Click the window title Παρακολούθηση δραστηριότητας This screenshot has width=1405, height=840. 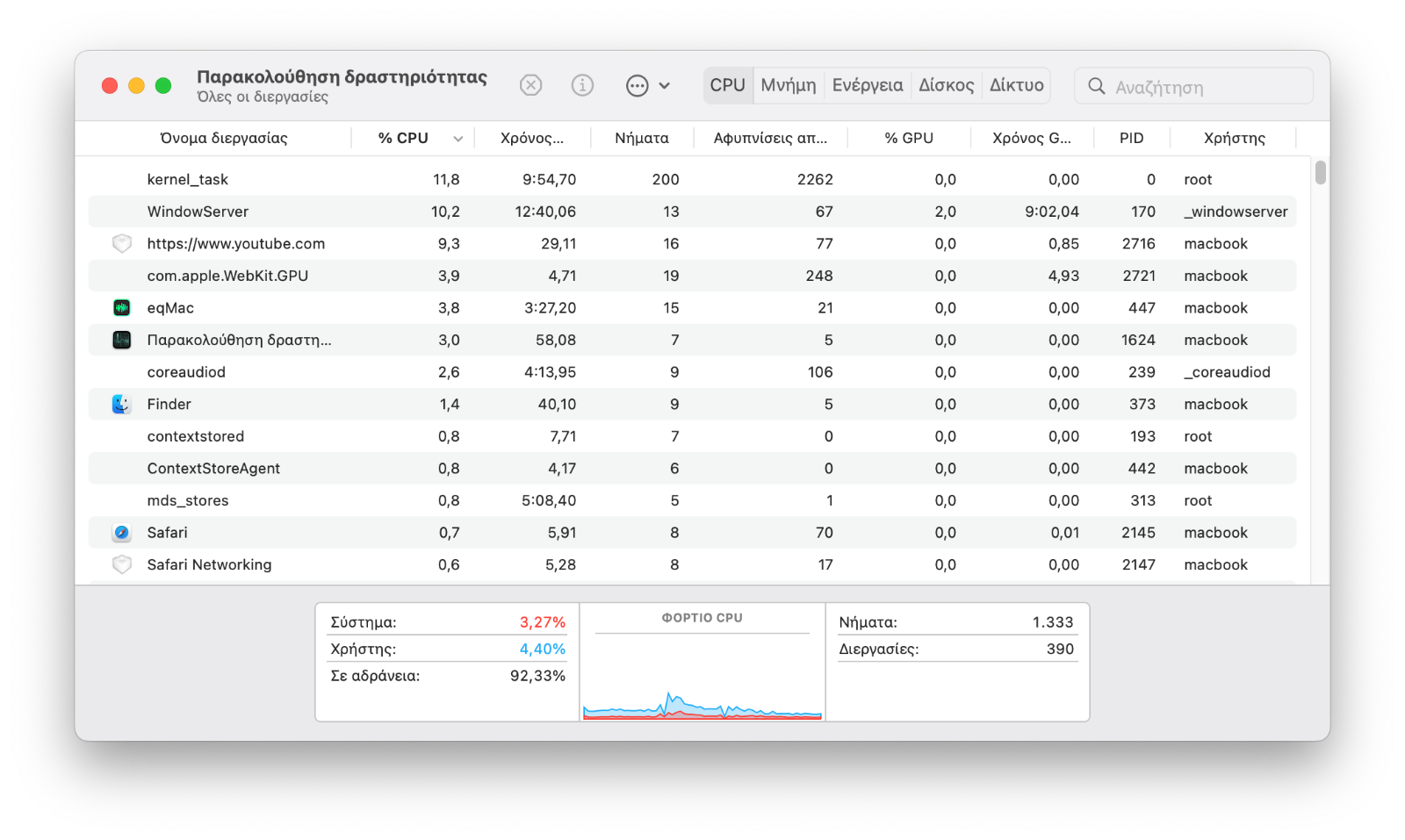tap(342, 76)
